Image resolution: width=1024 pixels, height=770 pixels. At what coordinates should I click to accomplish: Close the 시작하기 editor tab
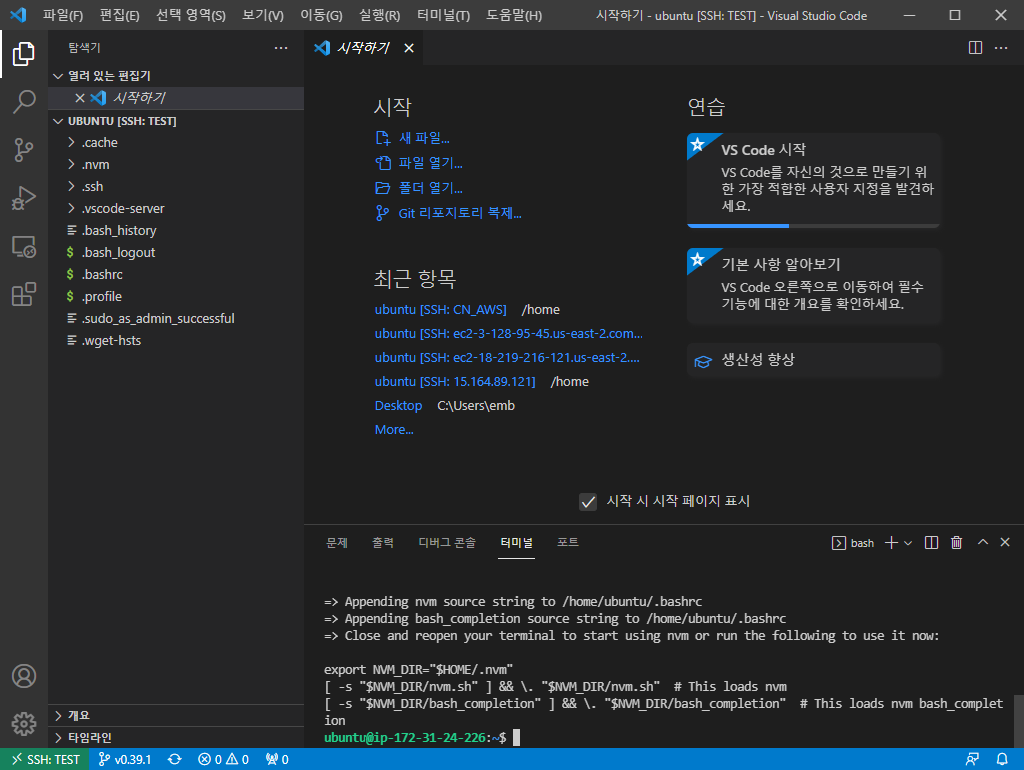(409, 48)
